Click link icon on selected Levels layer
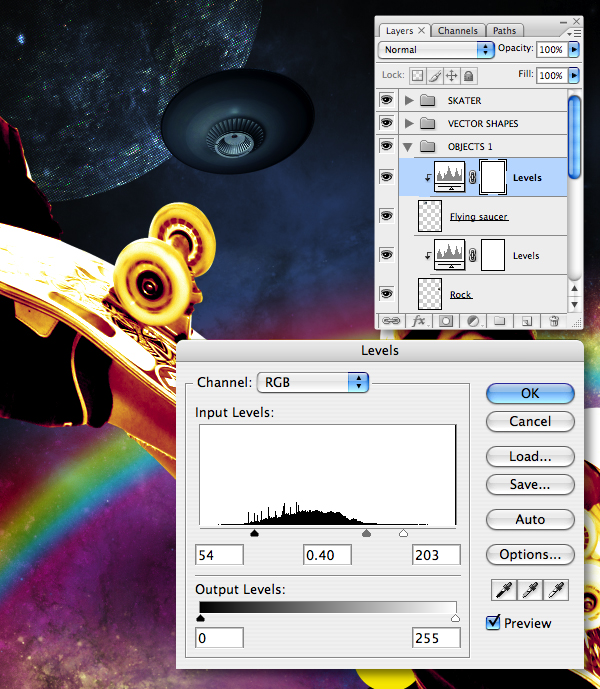Screen dimensions: 600x689 (473, 177)
